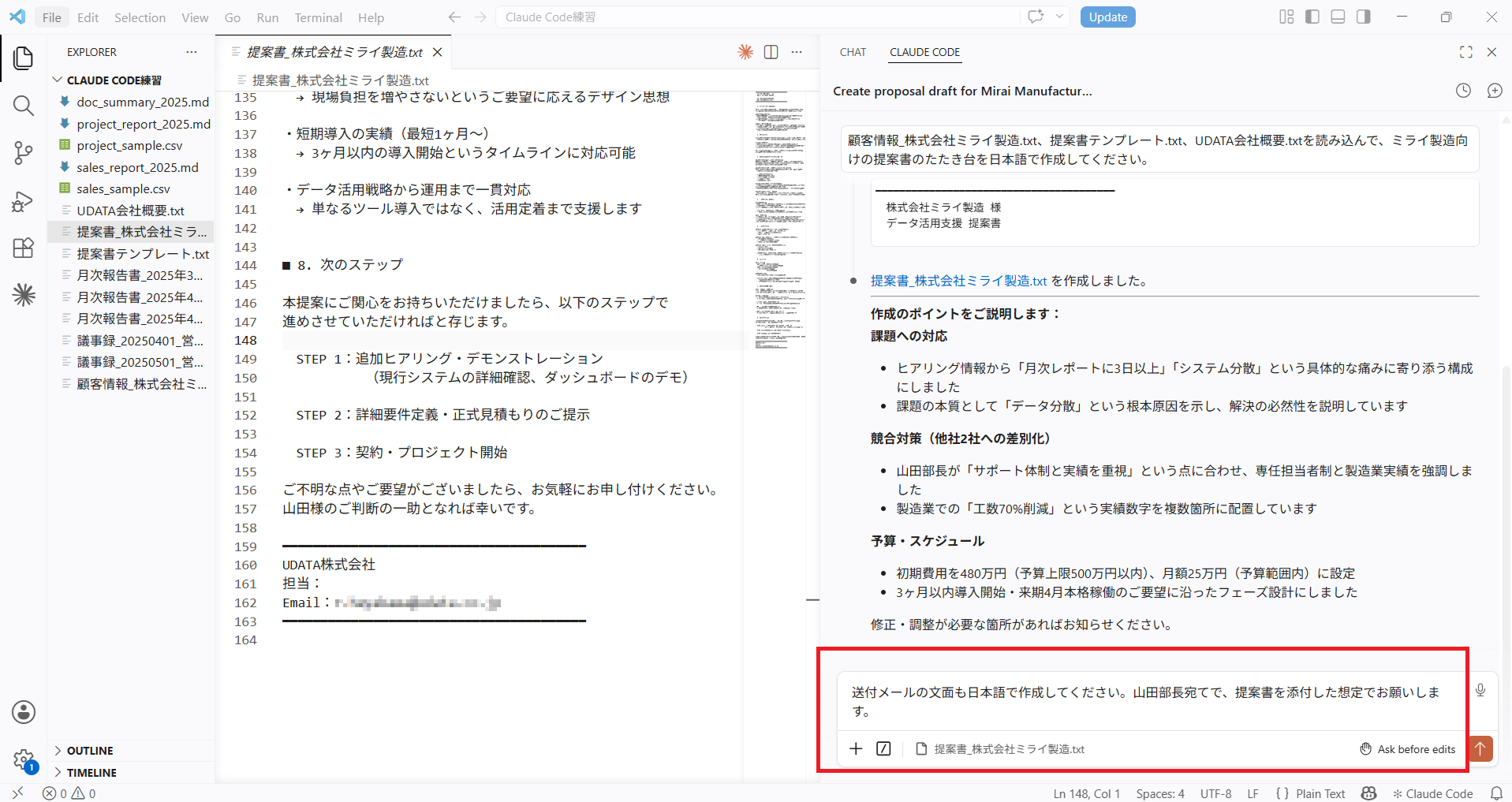Open slash commands menu icon

(x=883, y=748)
